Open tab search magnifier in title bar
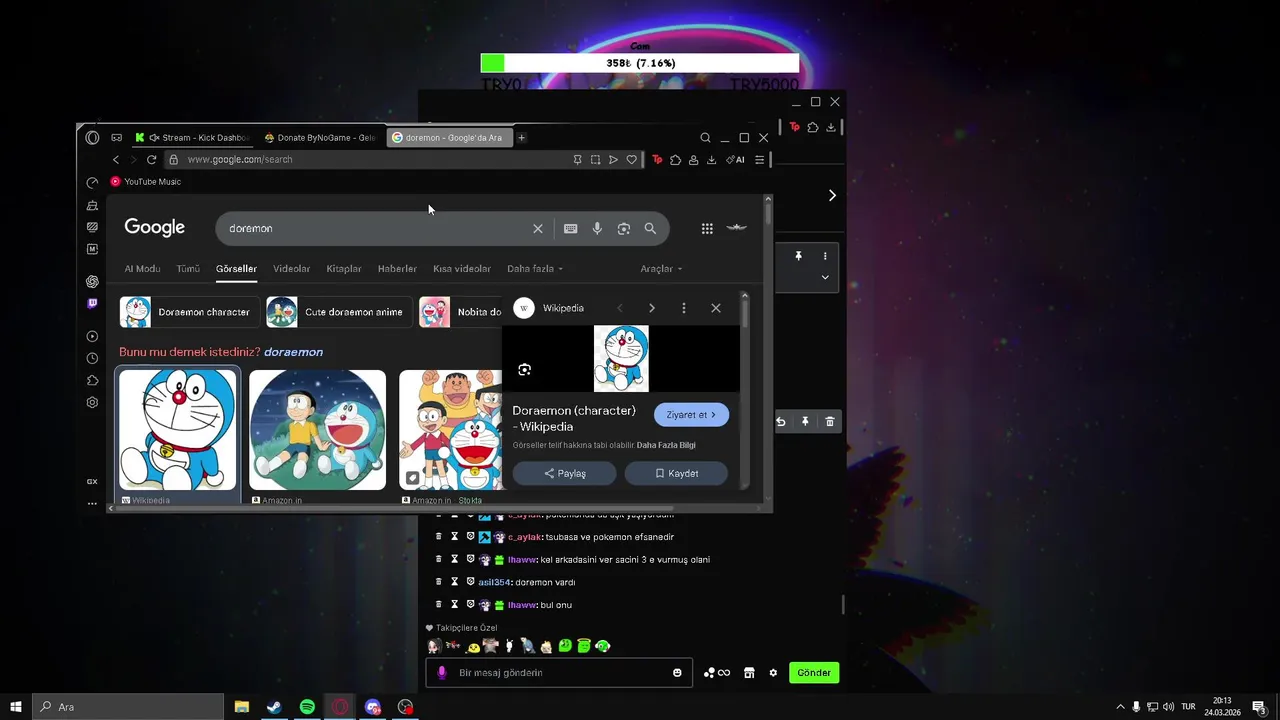 pyautogui.click(x=705, y=138)
